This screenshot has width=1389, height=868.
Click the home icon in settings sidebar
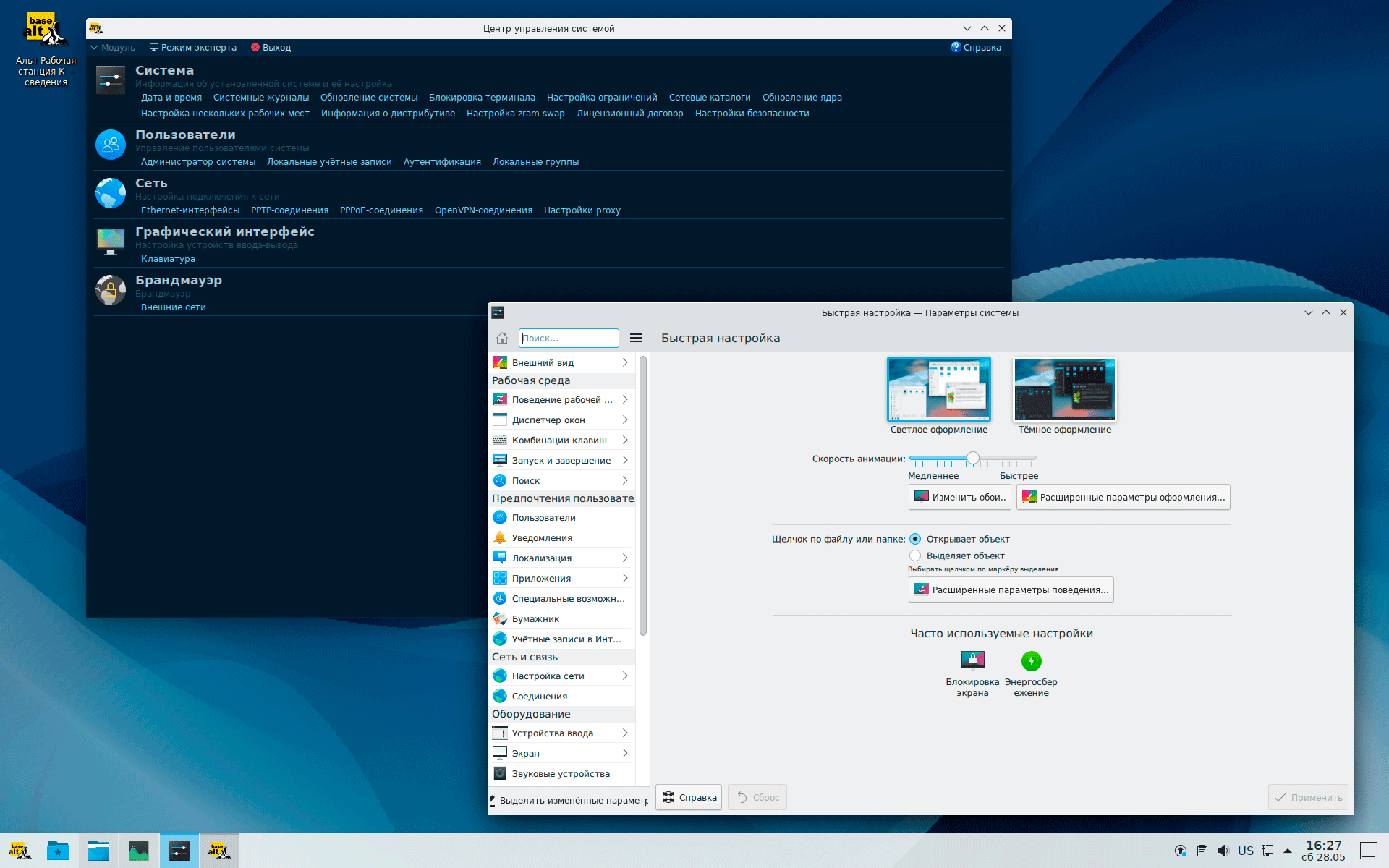point(502,338)
